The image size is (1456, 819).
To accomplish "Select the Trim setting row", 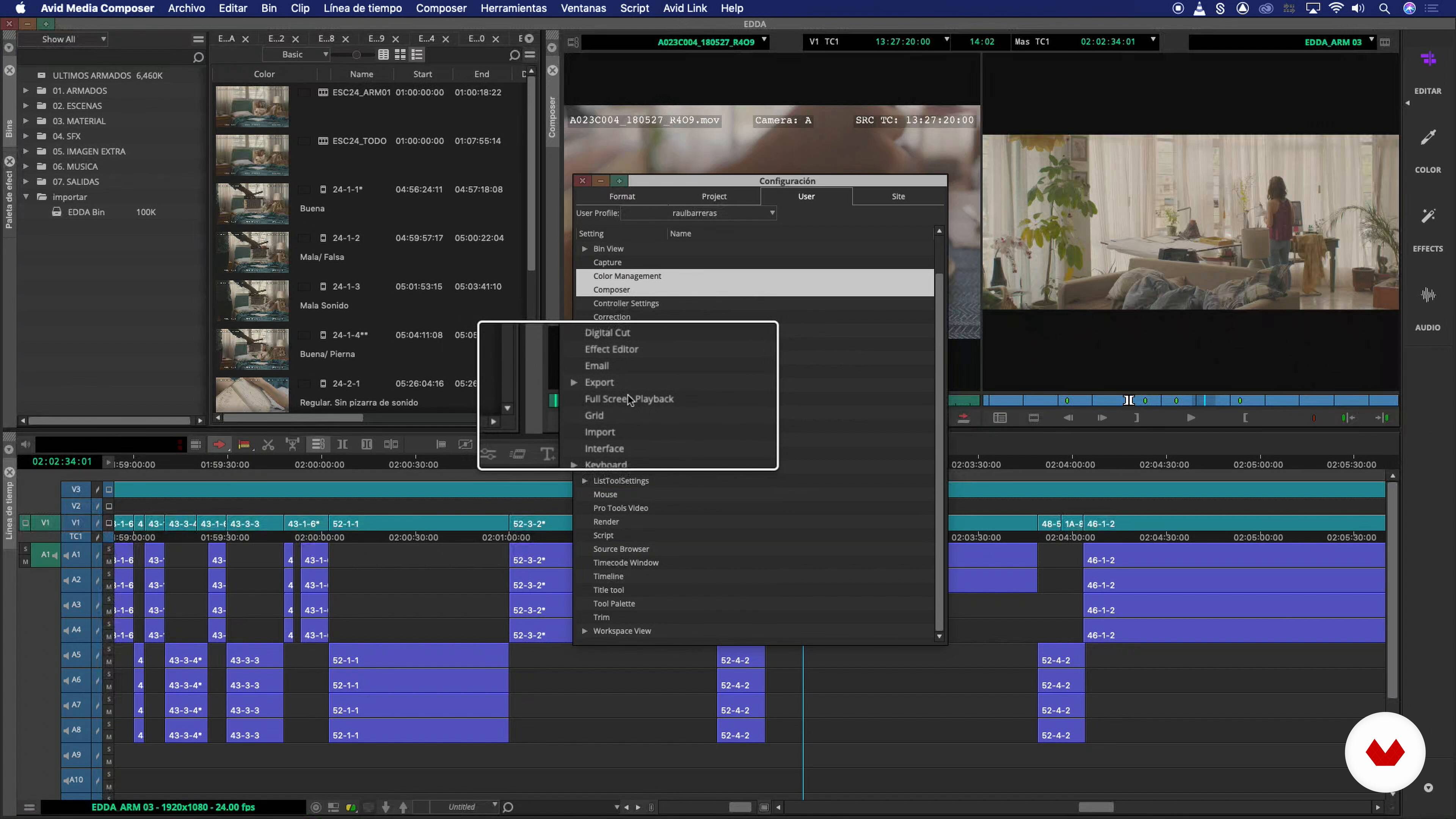I will tap(755, 618).
